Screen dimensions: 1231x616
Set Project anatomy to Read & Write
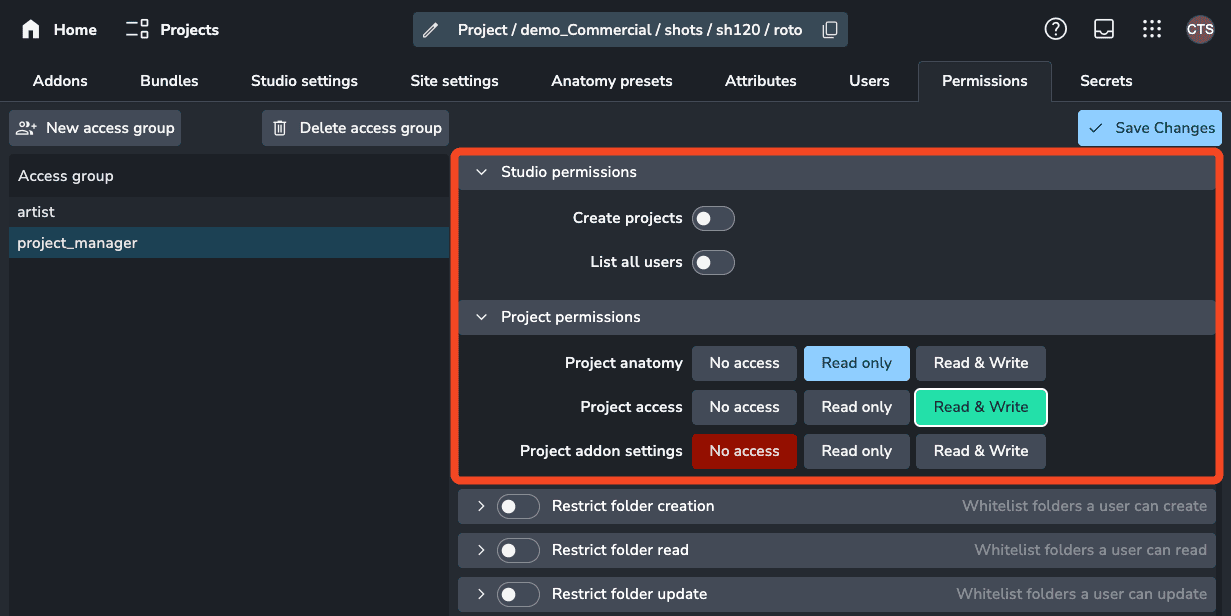pyautogui.click(x=980, y=363)
